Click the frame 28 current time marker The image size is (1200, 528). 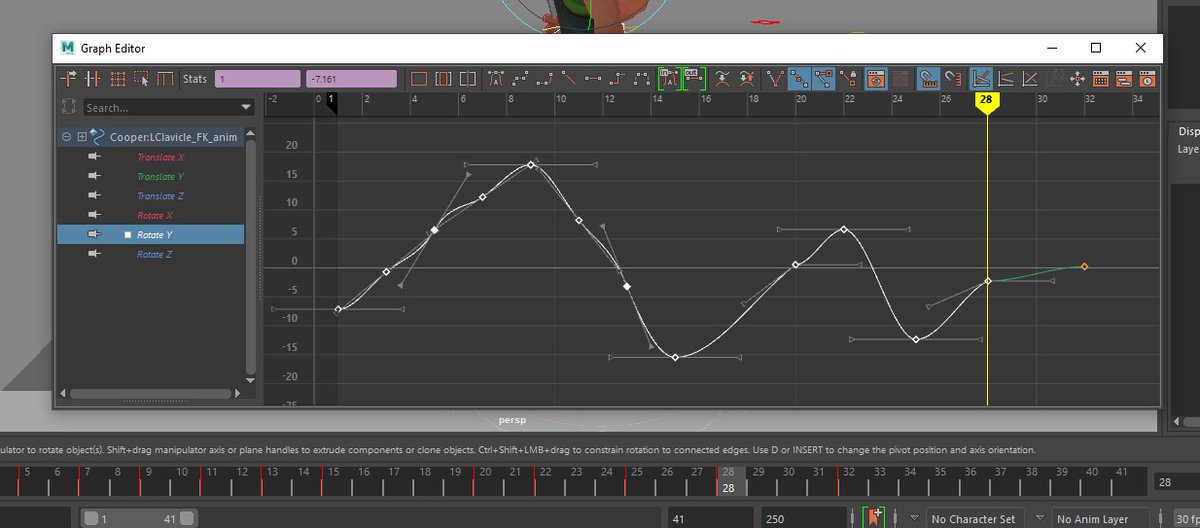tap(986, 101)
